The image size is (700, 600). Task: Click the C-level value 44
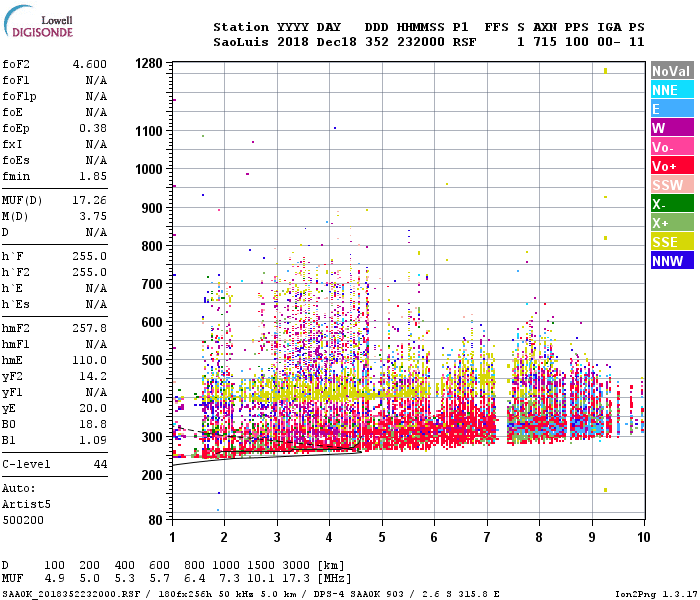coord(100,464)
